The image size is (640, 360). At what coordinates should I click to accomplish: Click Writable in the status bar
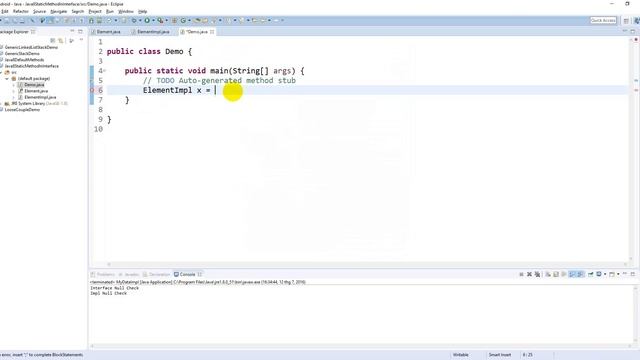(460, 355)
